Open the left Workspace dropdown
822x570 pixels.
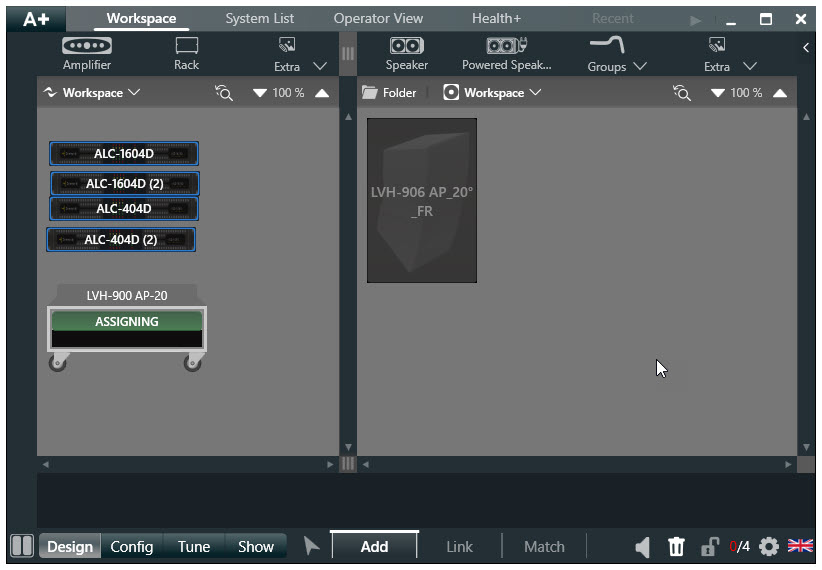tap(91, 93)
